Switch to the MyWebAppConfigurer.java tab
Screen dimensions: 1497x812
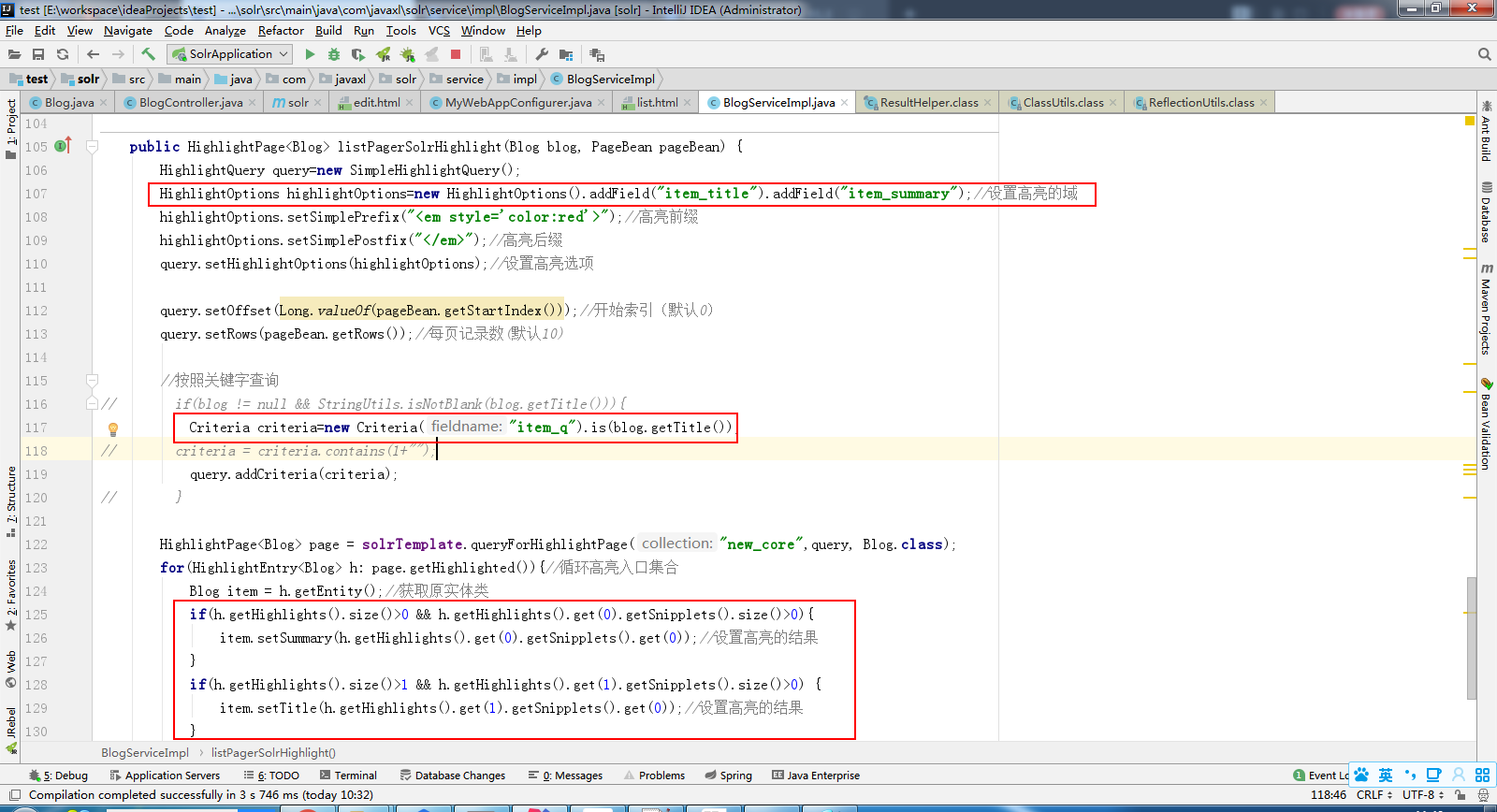point(518,102)
